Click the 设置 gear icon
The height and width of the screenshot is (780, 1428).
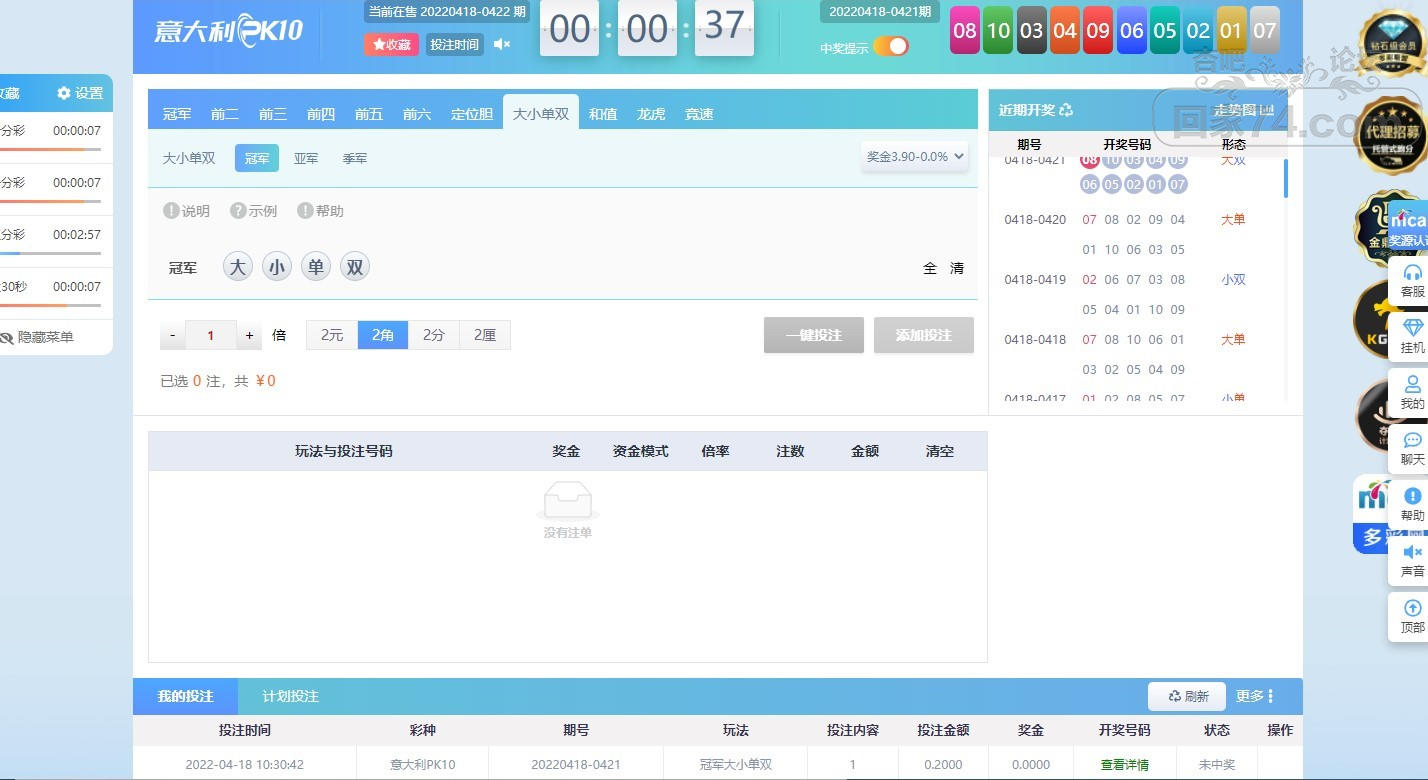click(x=64, y=93)
